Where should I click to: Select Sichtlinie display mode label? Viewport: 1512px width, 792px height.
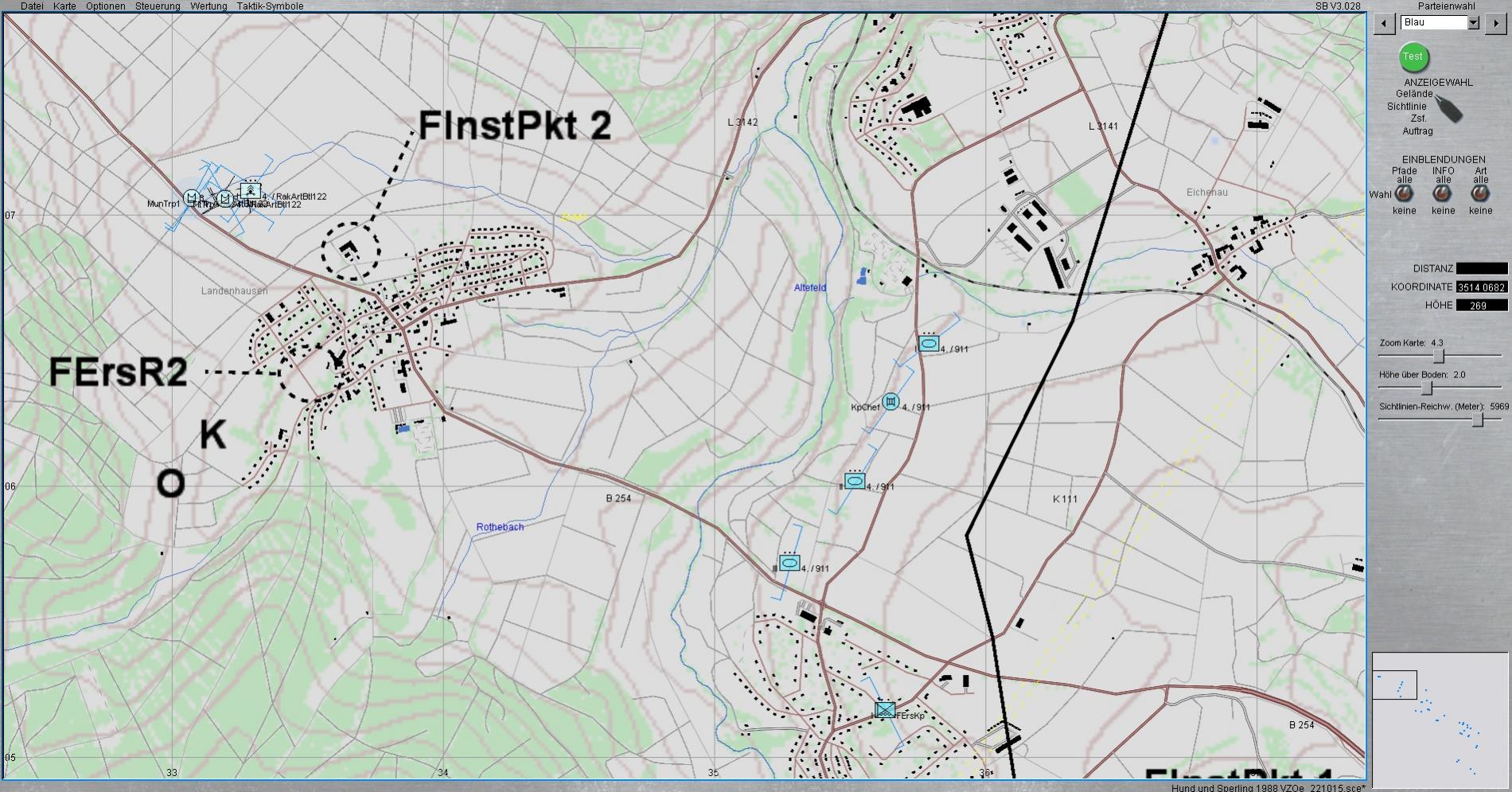click(x=1406, y=106)
